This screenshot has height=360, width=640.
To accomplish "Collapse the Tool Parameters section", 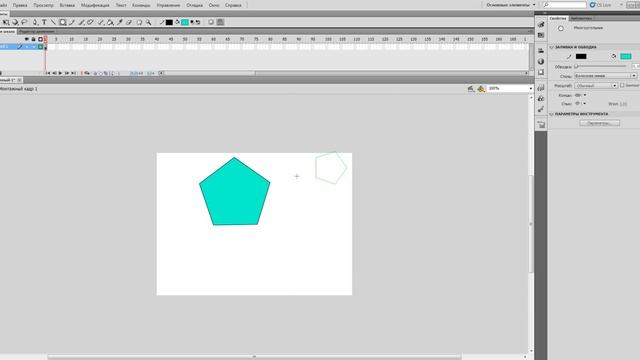I will click(551, 114).
